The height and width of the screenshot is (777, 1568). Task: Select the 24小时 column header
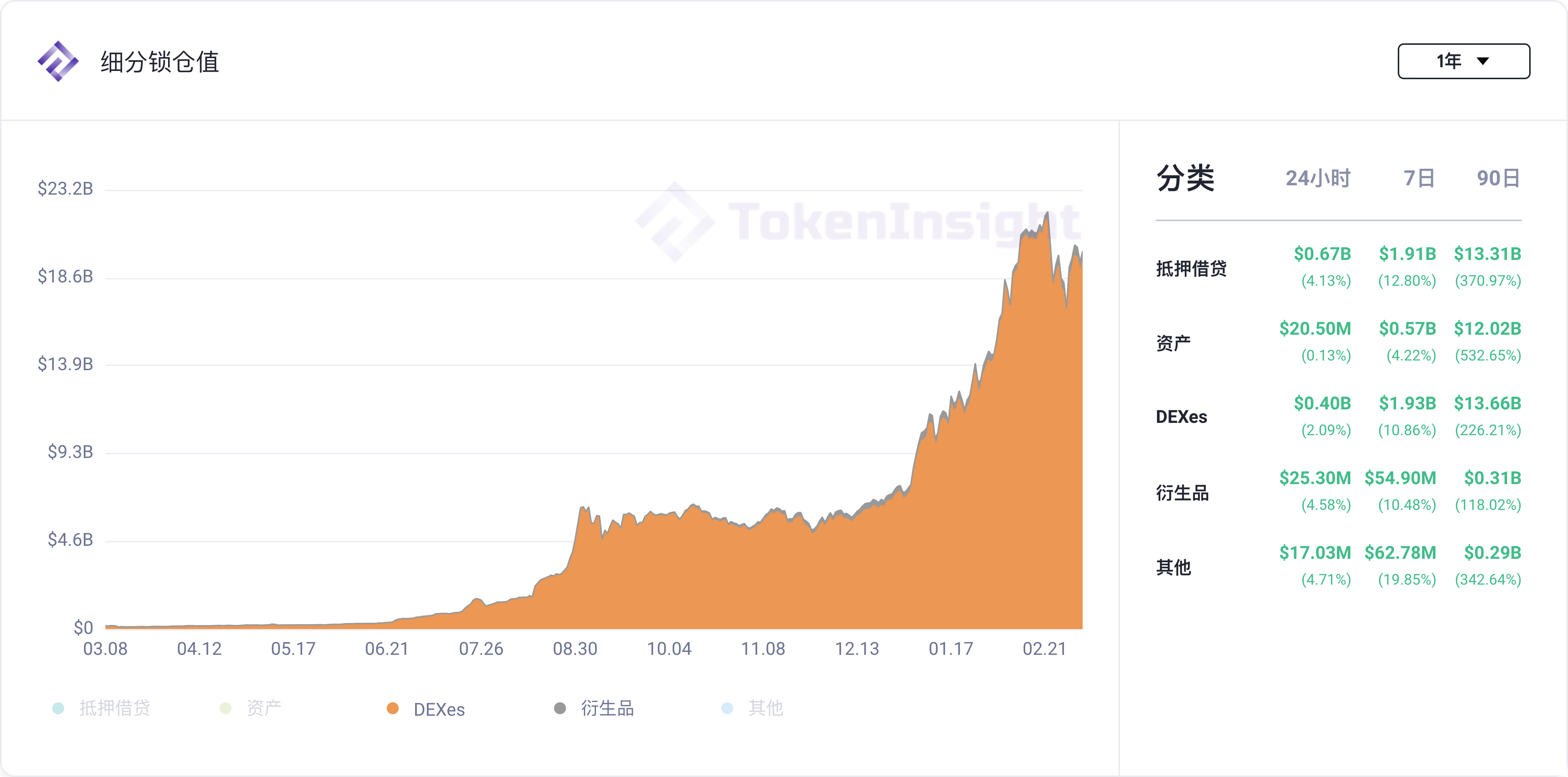1318,179
